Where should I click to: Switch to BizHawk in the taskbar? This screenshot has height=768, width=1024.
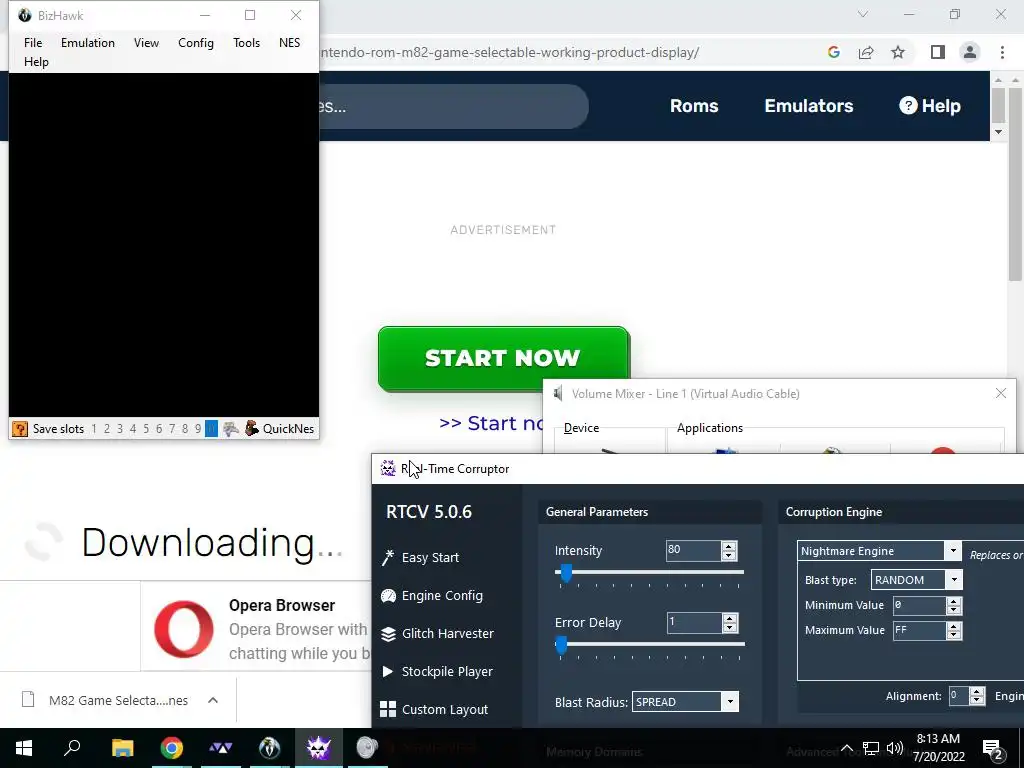coord(269,748)
